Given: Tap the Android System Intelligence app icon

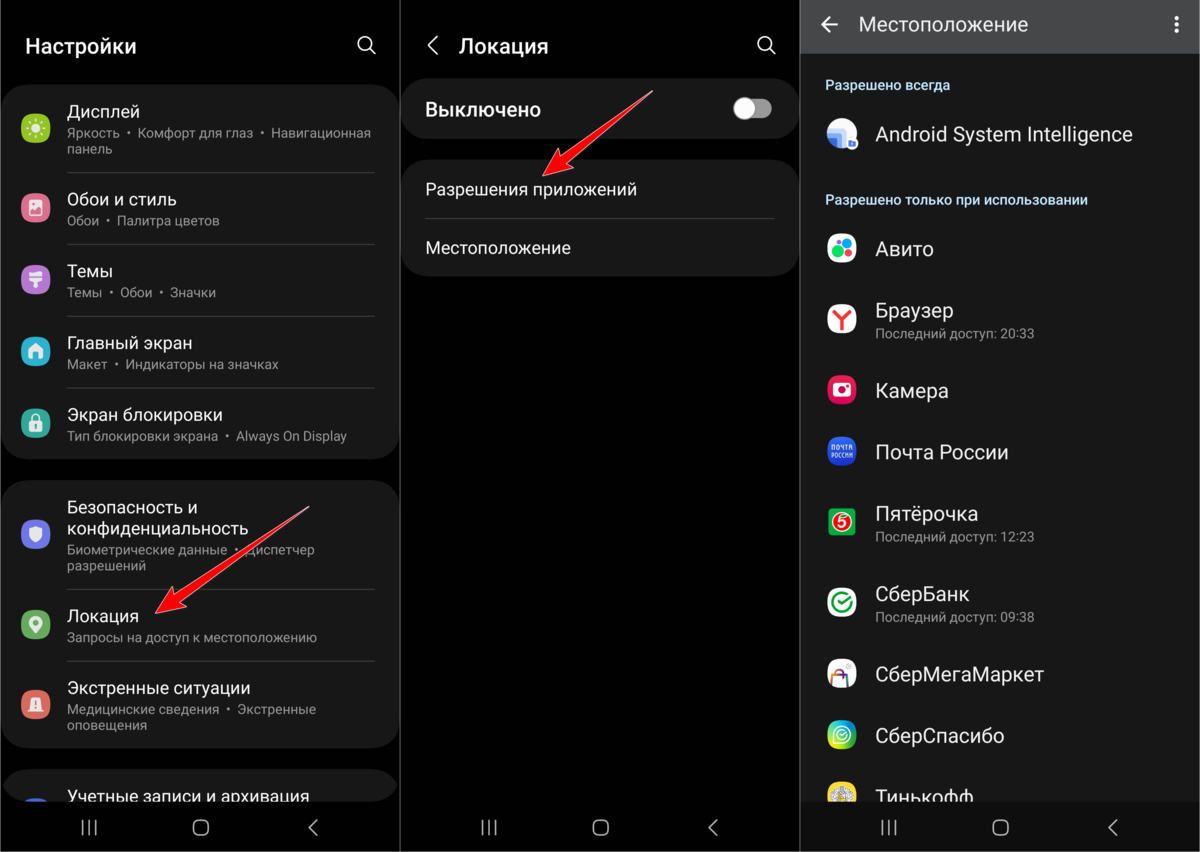Looking at the screenshot, I should point(842,134).
